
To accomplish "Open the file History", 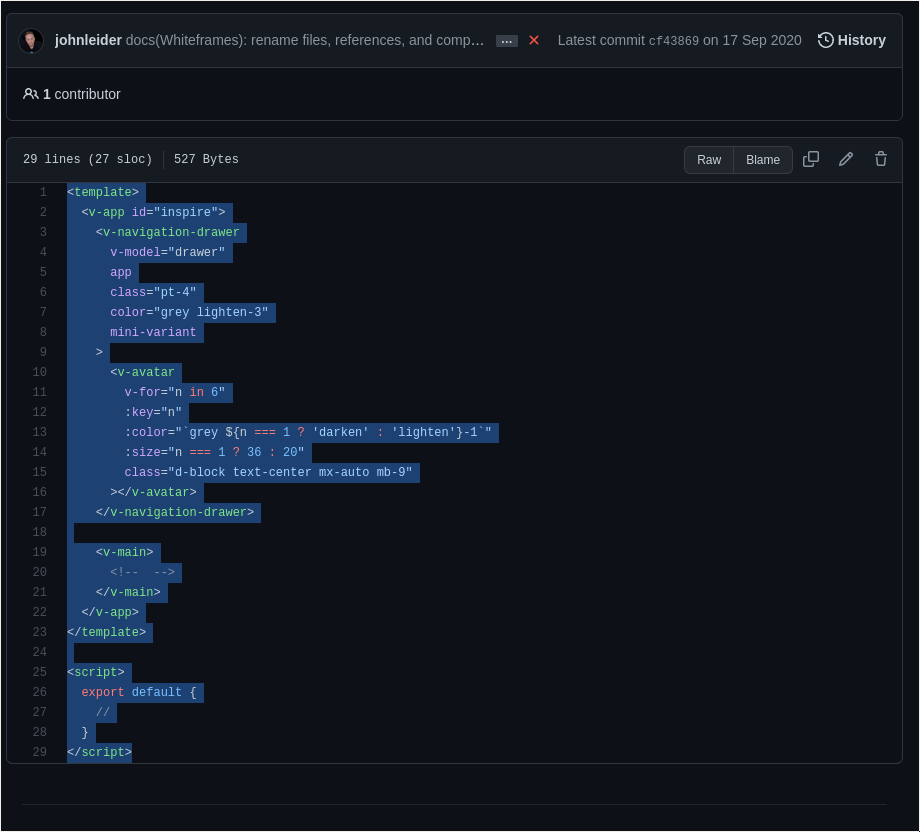I will click(852, 40).
